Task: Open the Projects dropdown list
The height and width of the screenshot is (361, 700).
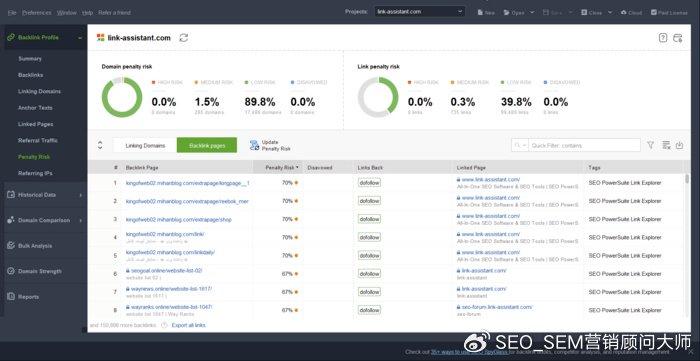Action: [420, 12]
